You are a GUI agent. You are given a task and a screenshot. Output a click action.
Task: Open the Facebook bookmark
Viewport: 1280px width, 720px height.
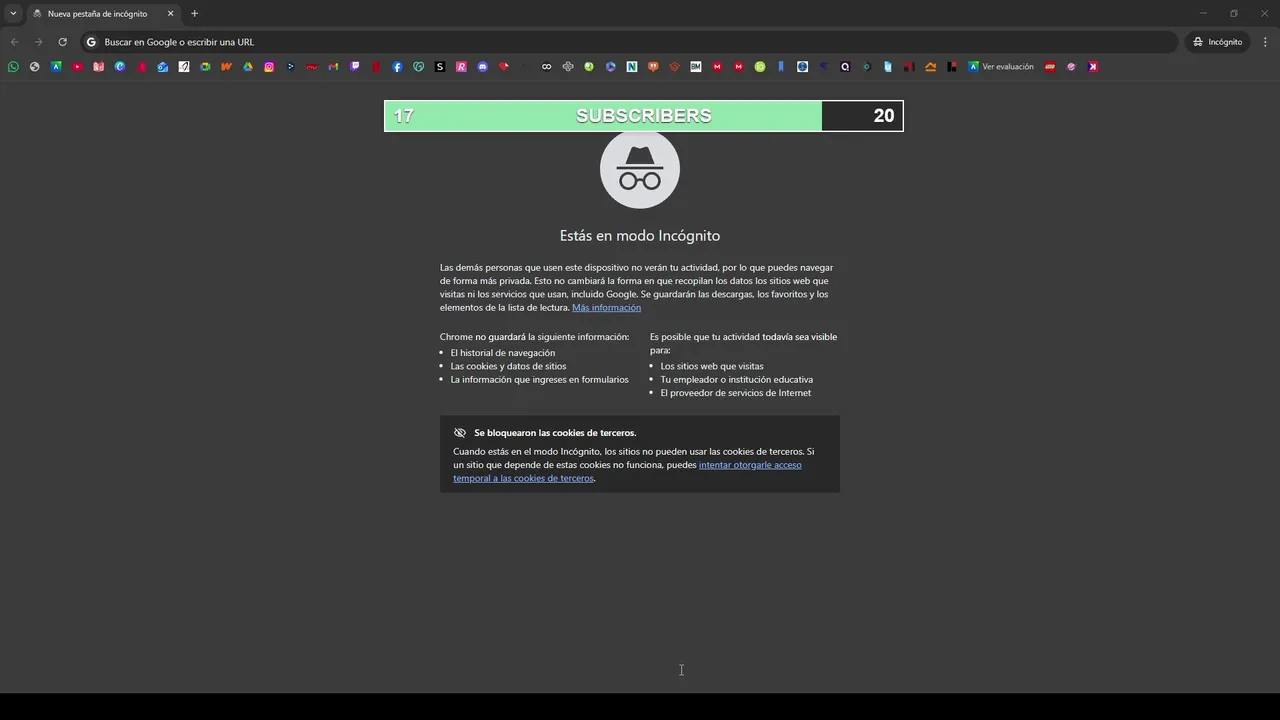(397, 67)
